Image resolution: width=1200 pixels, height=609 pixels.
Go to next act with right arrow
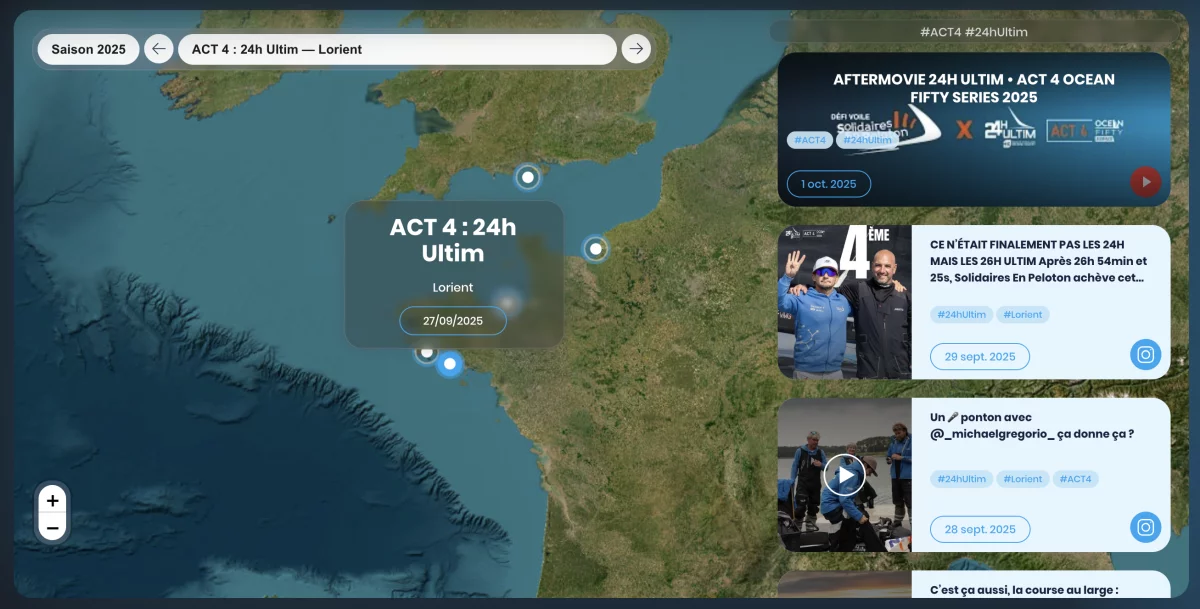[636, 49]
